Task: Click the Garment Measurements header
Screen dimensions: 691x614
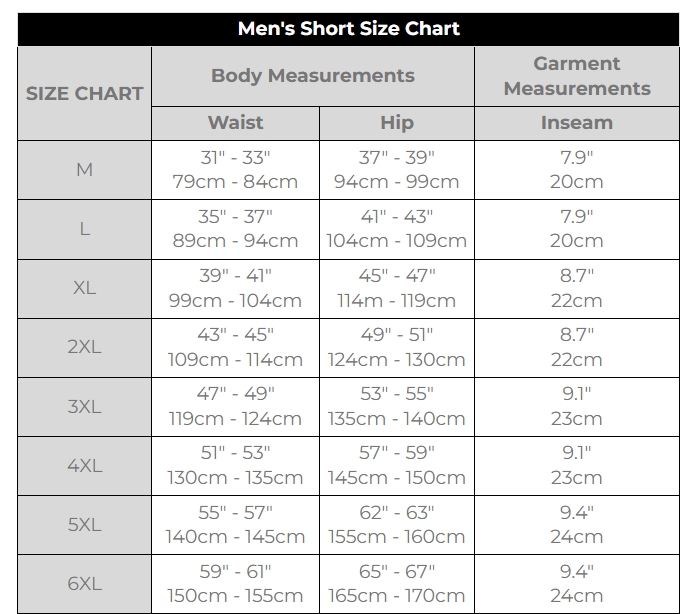Action: (577, 76)
